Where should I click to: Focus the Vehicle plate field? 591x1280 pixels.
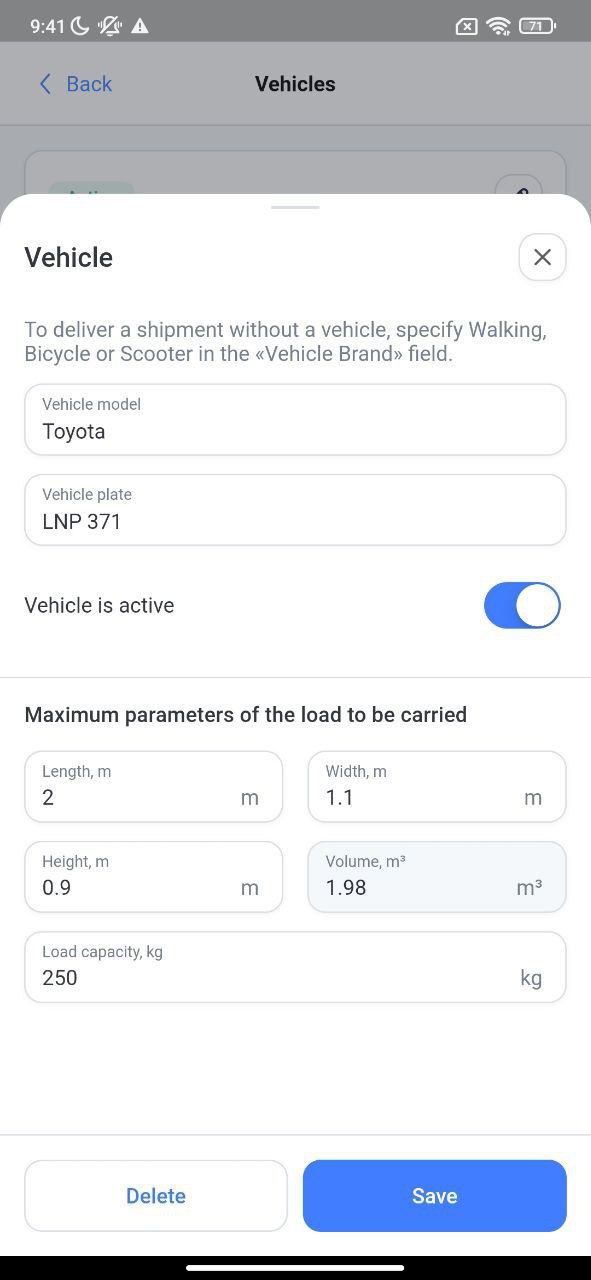[x=295, y=510]
